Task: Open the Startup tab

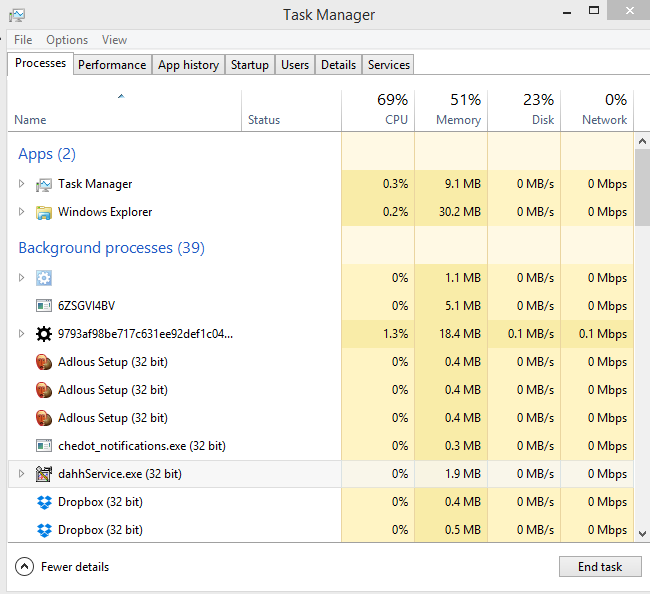Action: tap(249, 64)
